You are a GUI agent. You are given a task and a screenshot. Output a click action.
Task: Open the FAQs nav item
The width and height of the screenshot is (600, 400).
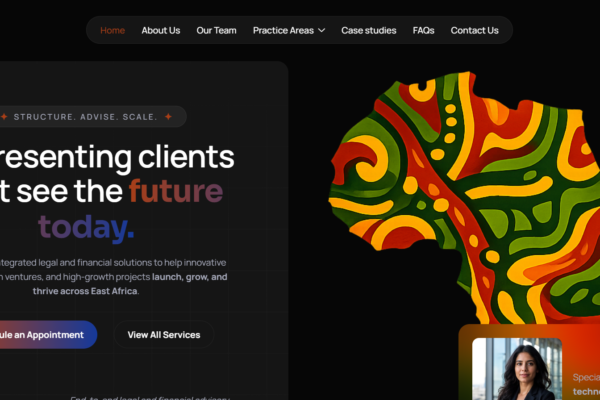point(423,30)
